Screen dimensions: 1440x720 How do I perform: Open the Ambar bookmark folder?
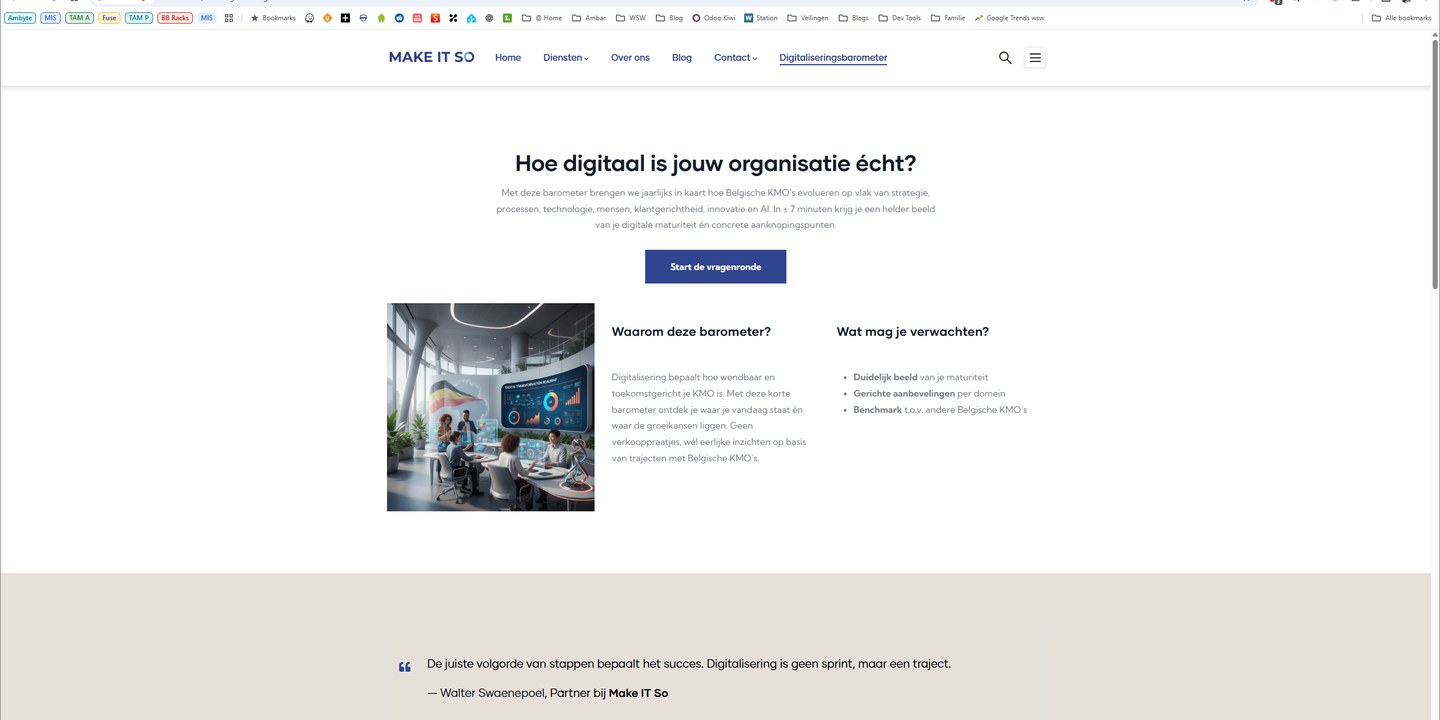coord(589,18)
